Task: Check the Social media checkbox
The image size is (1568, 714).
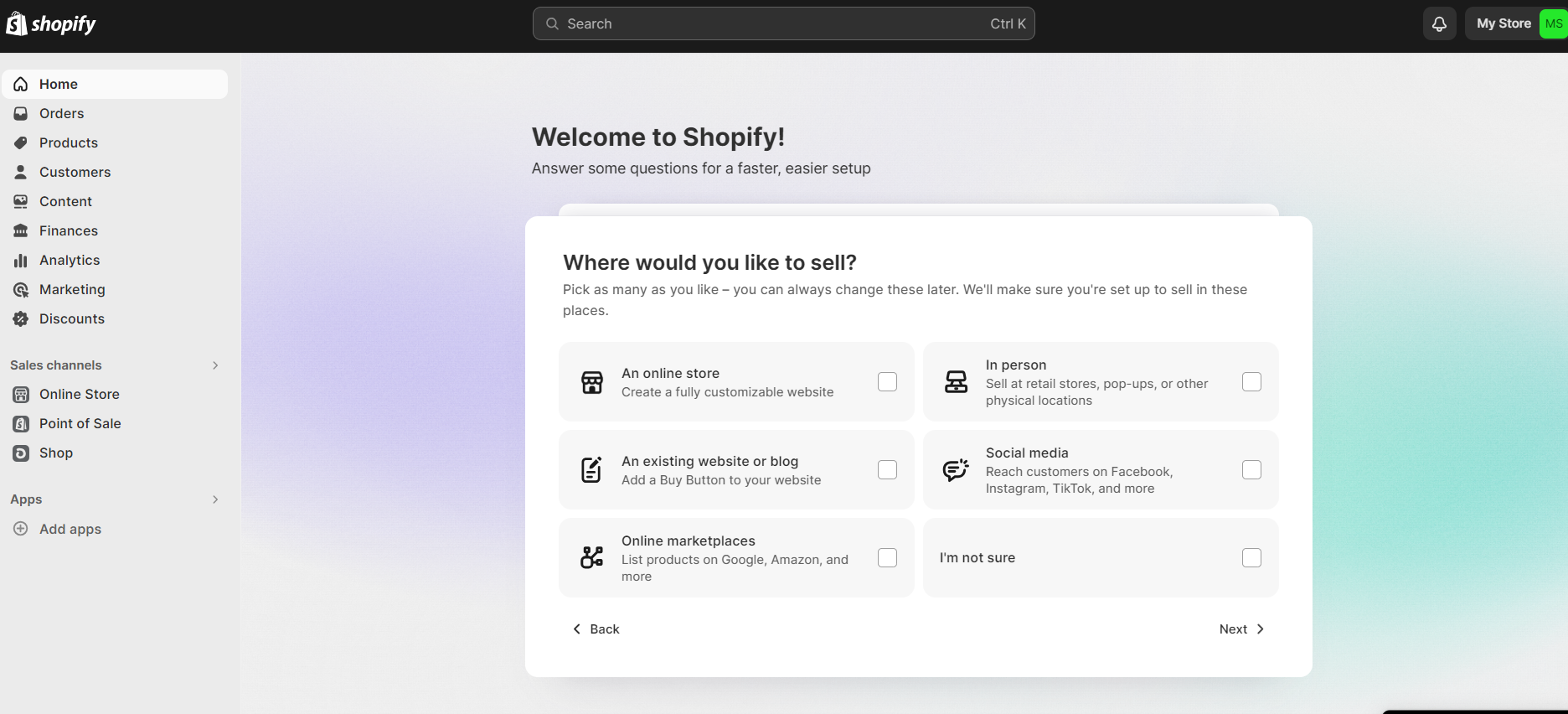Action: click(x=1251, y=470)
